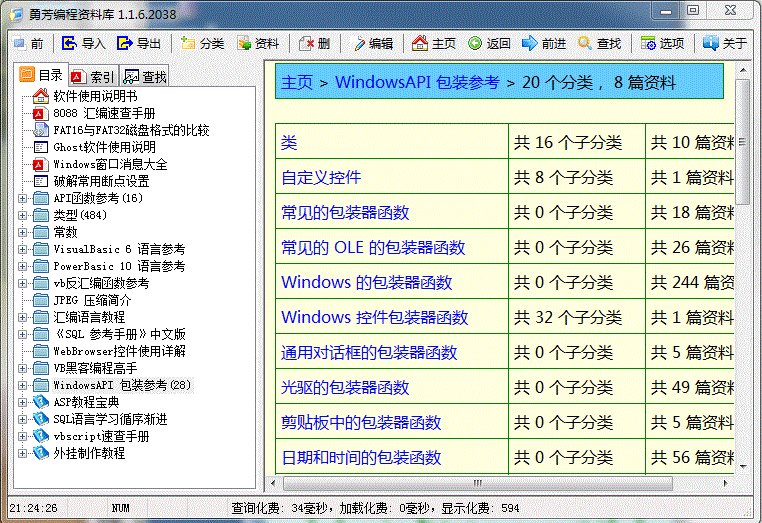
Task: Open 选项 (Options) in the toolbar
Action: (649, 43)
